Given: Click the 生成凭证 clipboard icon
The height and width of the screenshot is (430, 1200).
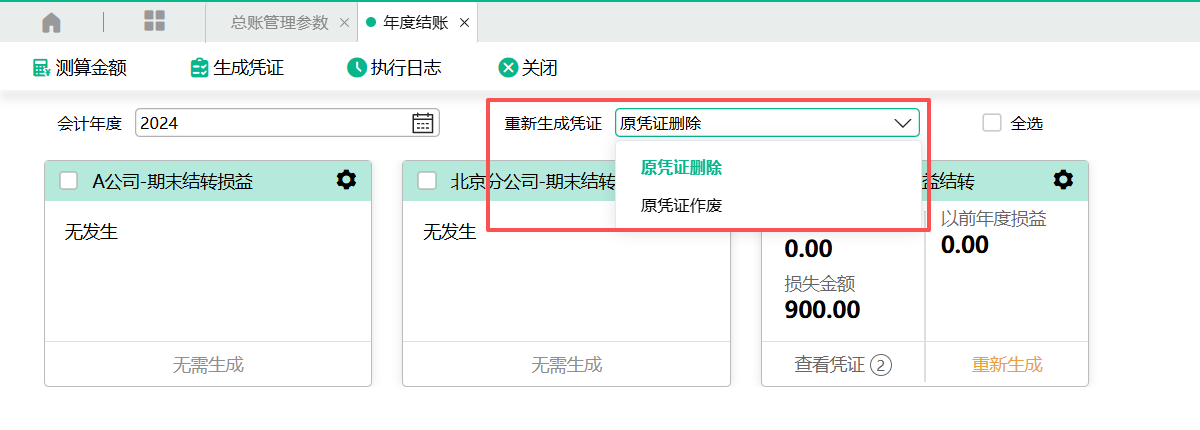Looking at the screenshot, I should point(199,68).
